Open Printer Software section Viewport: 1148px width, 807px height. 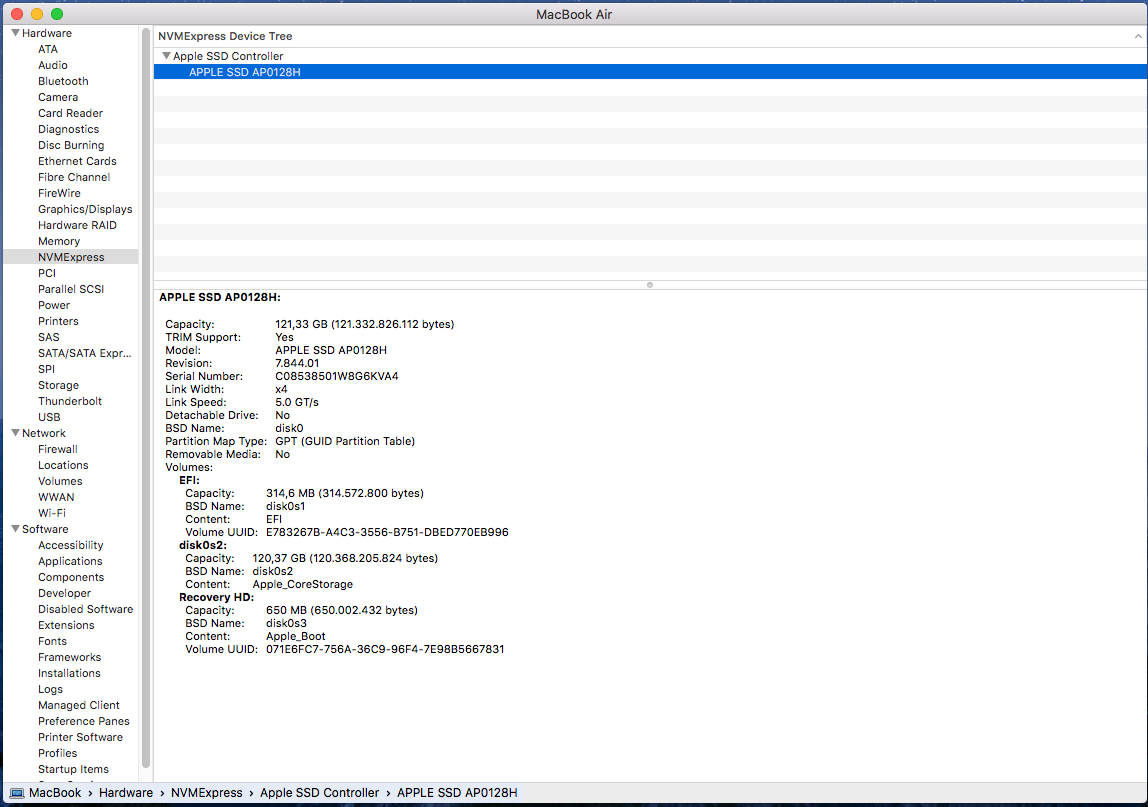81,737
